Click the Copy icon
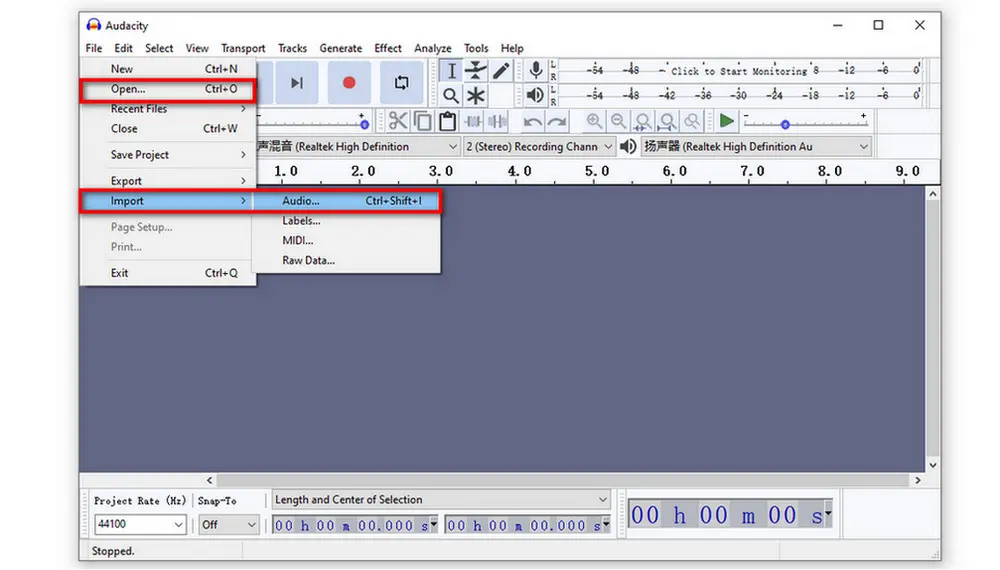The height and width of the screenshot is (570, 1000). (422, 121)
